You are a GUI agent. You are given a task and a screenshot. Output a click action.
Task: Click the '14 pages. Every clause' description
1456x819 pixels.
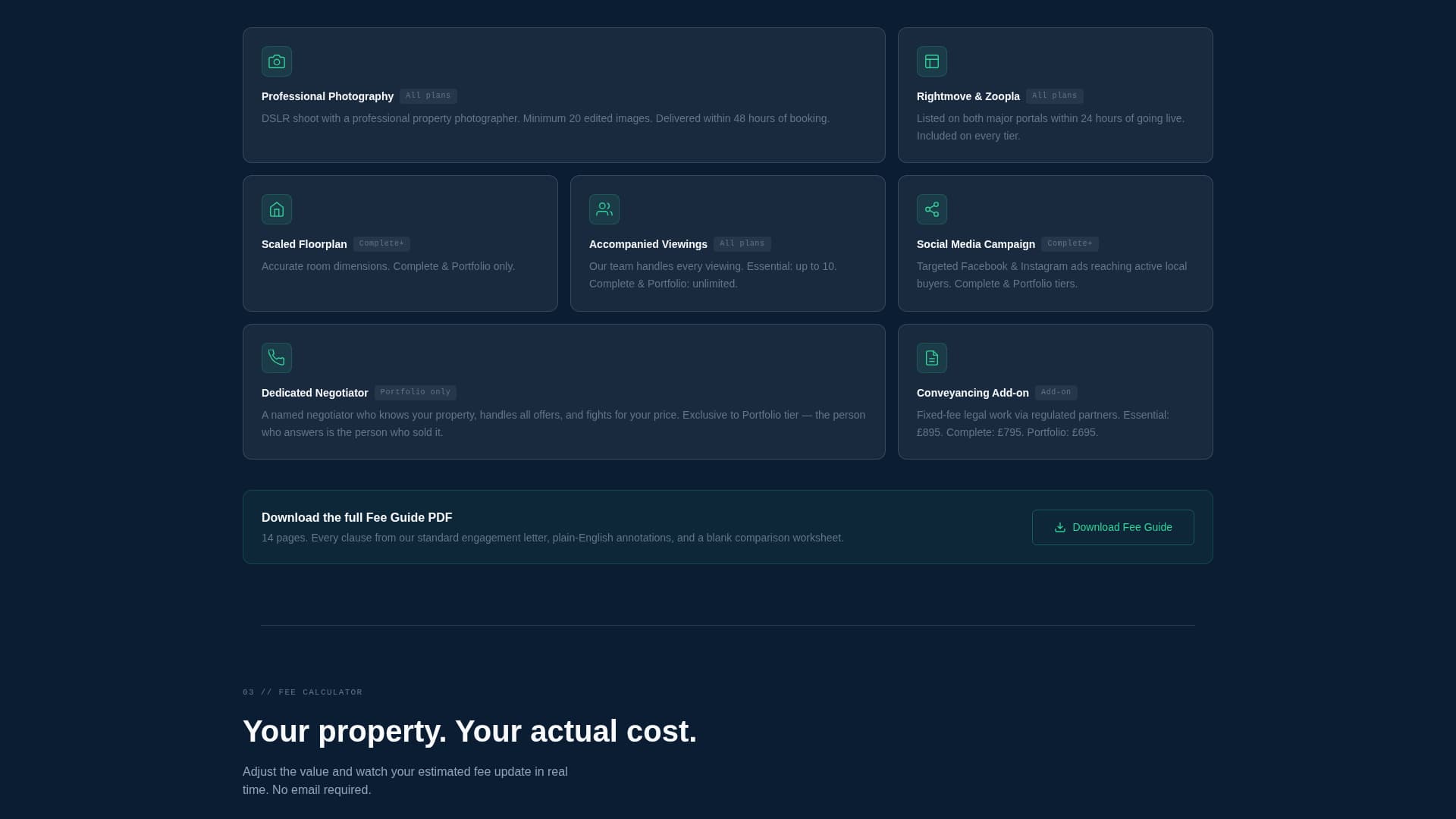coord(553,538)
